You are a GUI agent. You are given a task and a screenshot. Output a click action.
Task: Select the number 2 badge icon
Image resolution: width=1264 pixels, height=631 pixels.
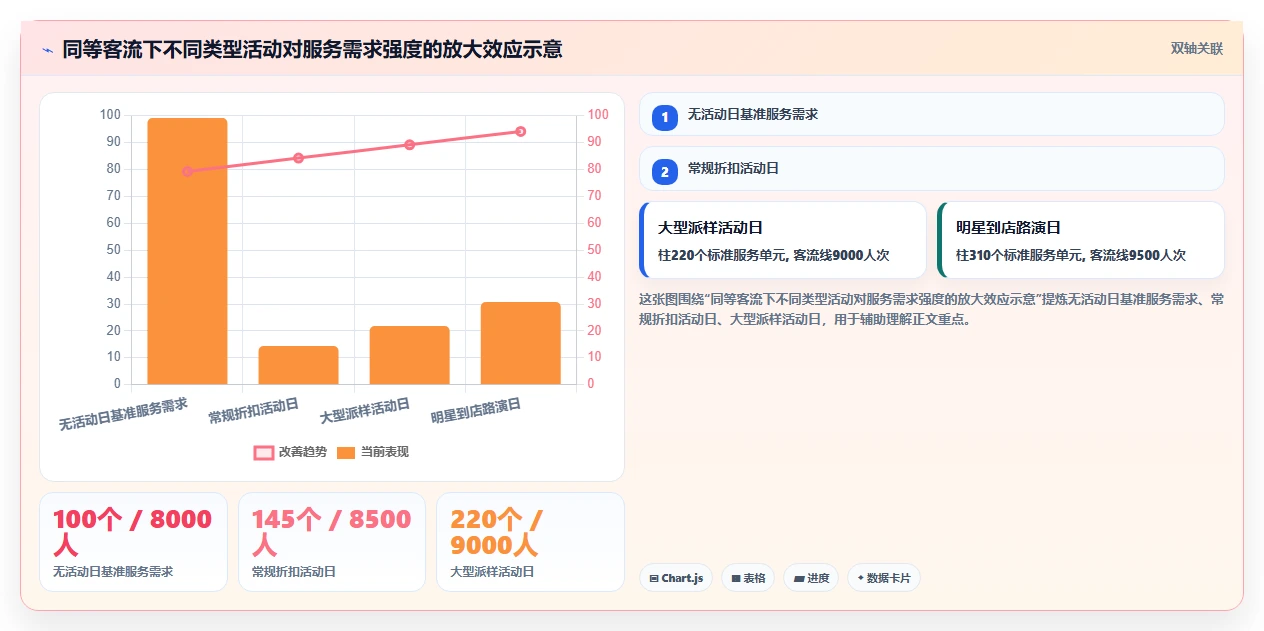(x=664, y=171)
